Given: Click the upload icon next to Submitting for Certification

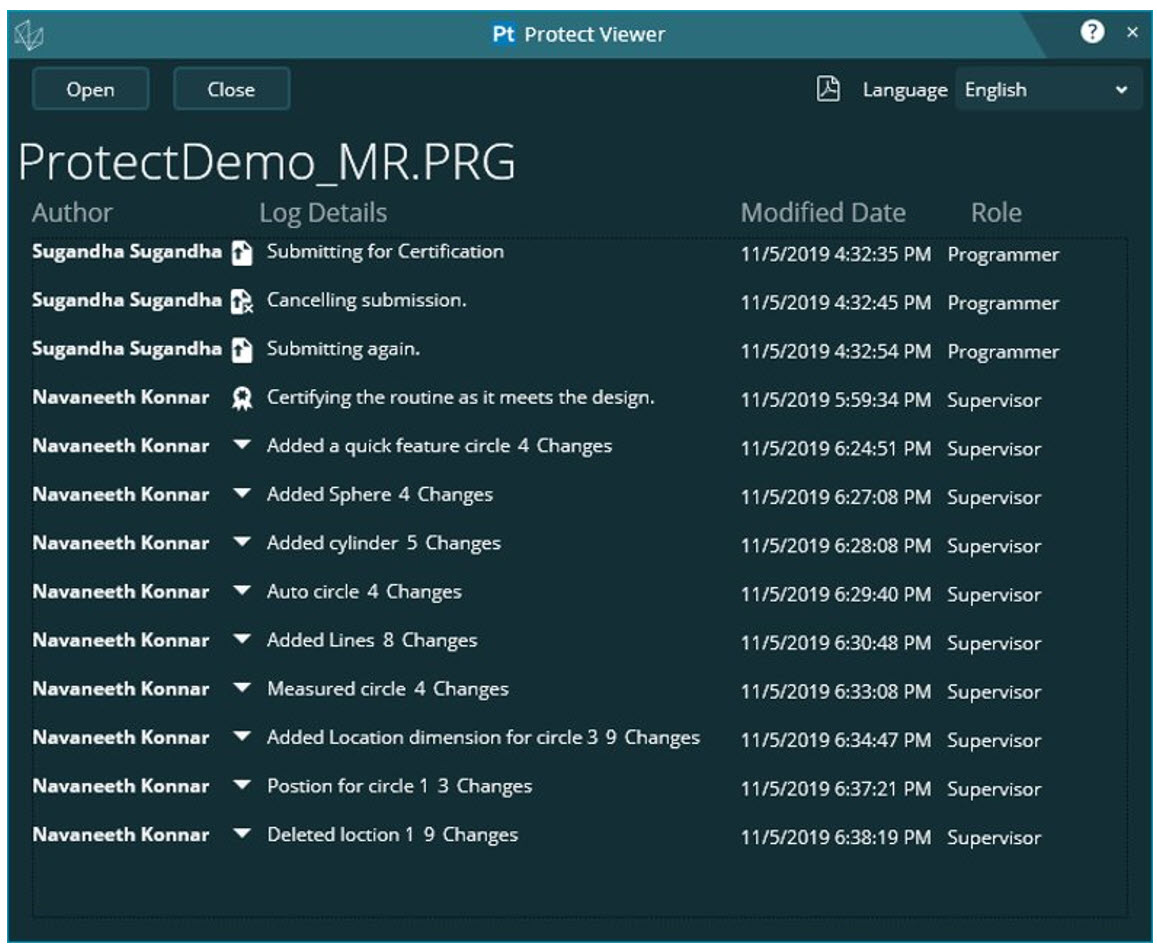Looking at the screenshot, I should (x=243, y=254).
